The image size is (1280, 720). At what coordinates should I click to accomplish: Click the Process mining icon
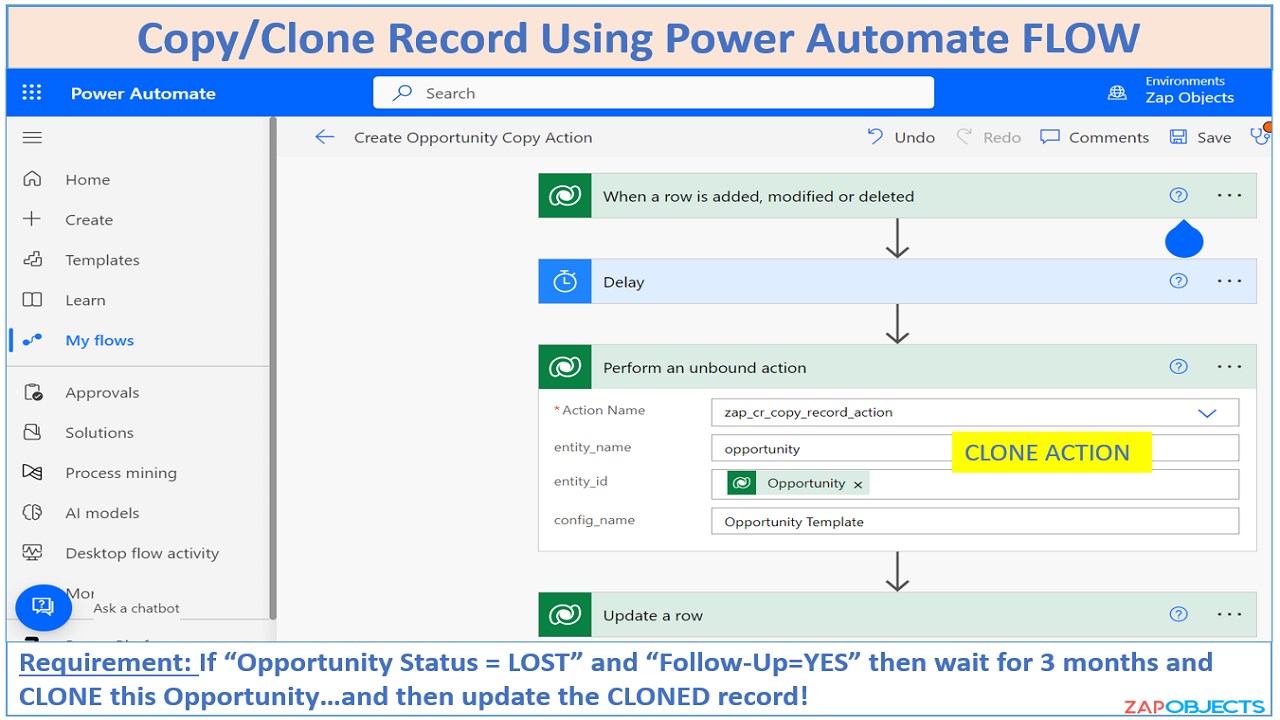[32, 472]
